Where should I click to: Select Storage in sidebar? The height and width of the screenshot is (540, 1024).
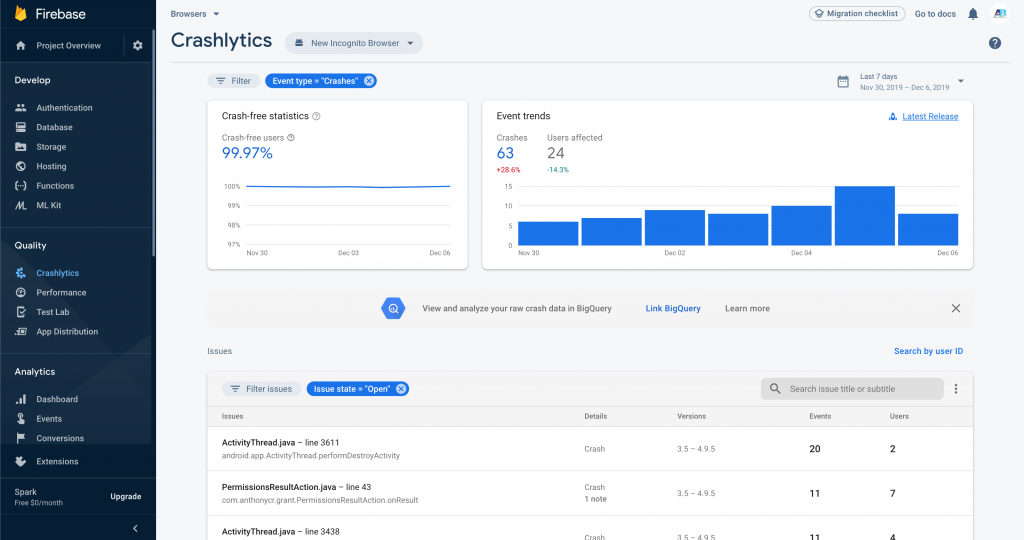[x=51, y=147]
